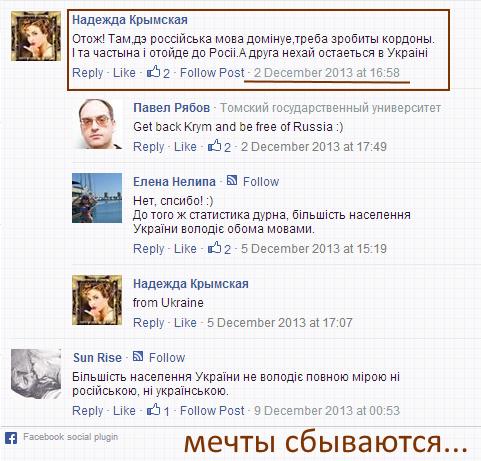Screen dimensions: 481x461
Task: Reply to Sun Rise's comment
Action: (x=88, y=411)
